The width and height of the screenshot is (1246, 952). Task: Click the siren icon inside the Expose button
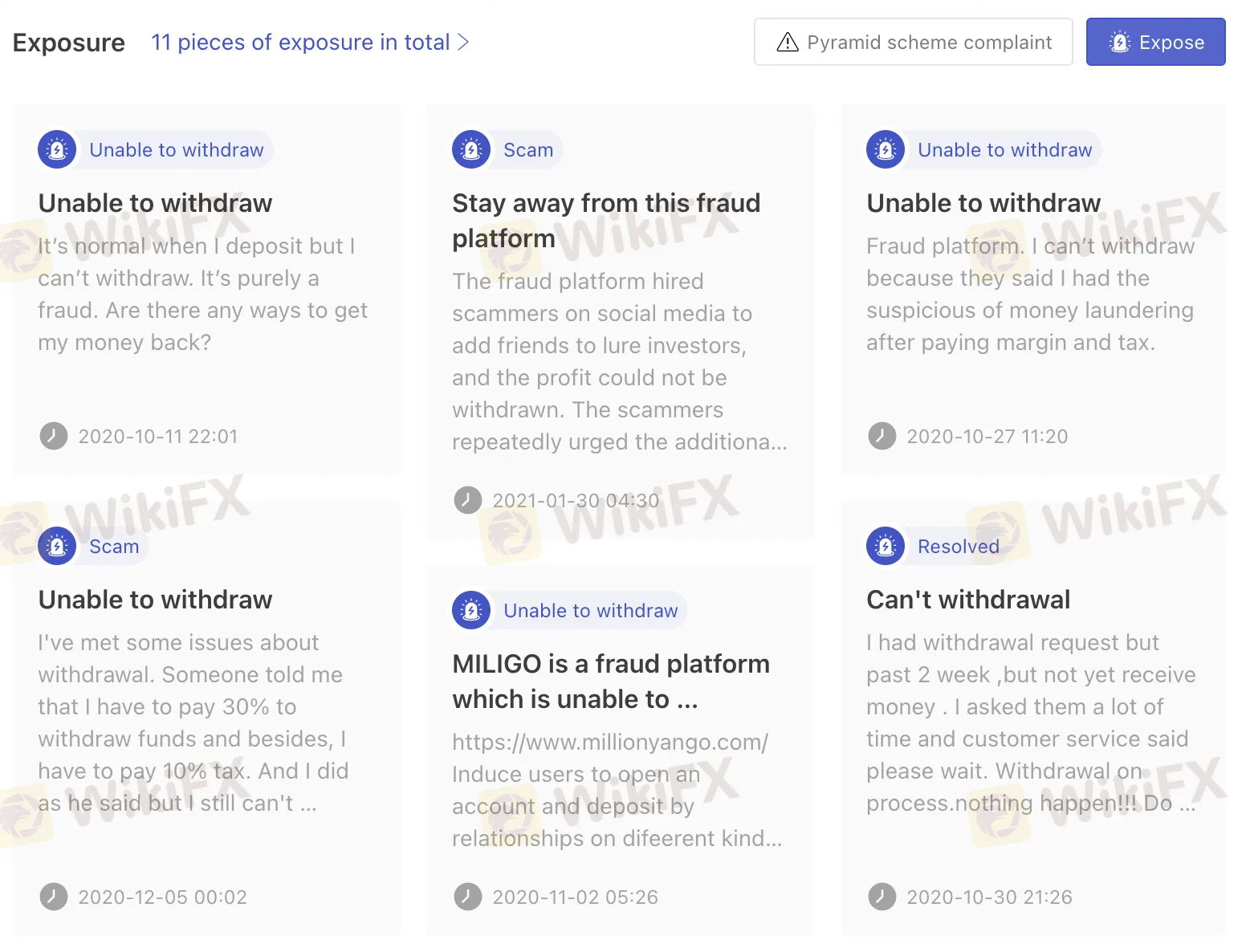click(x=1119, y=43)
